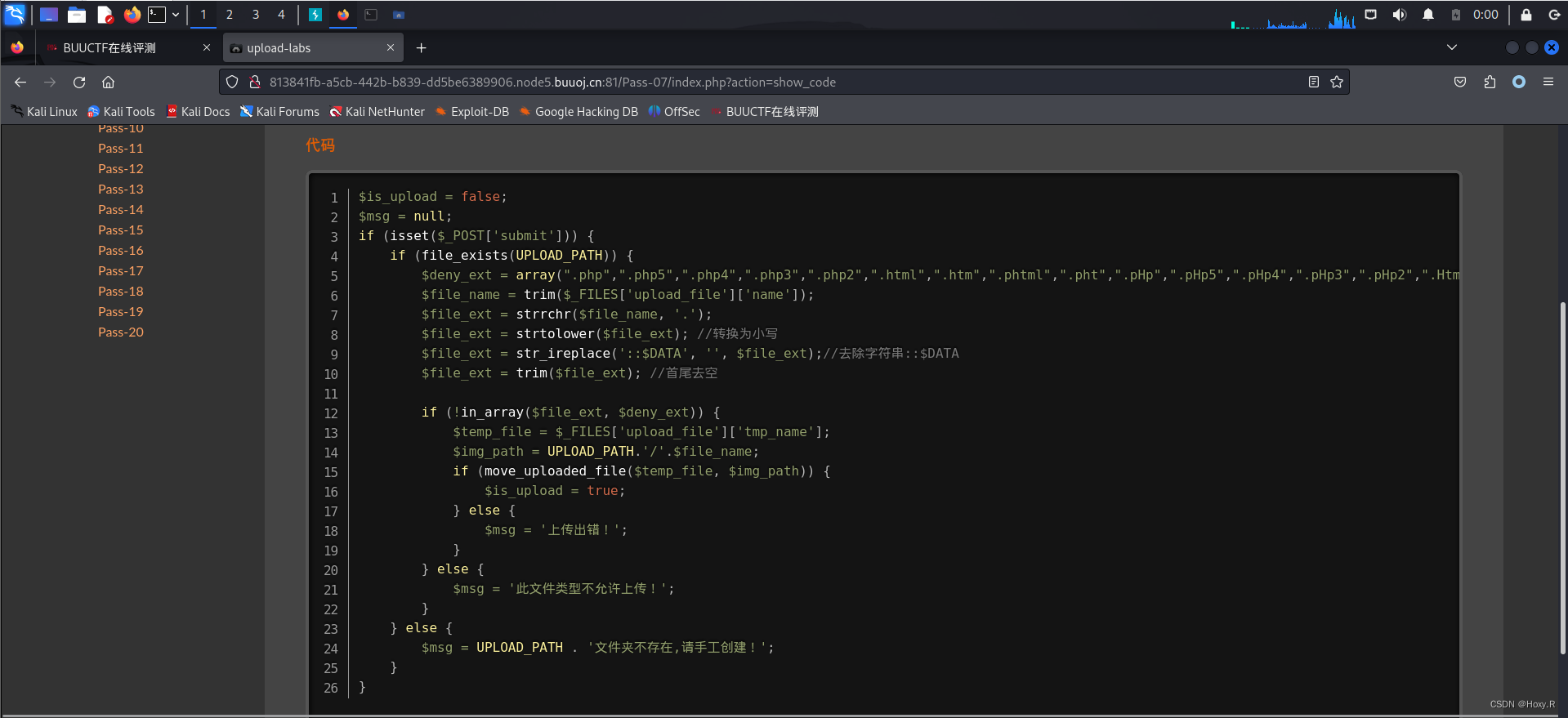Switch to workspace 2
Image resolution: width=1568 pixels, height=718 pixels.
230,15
